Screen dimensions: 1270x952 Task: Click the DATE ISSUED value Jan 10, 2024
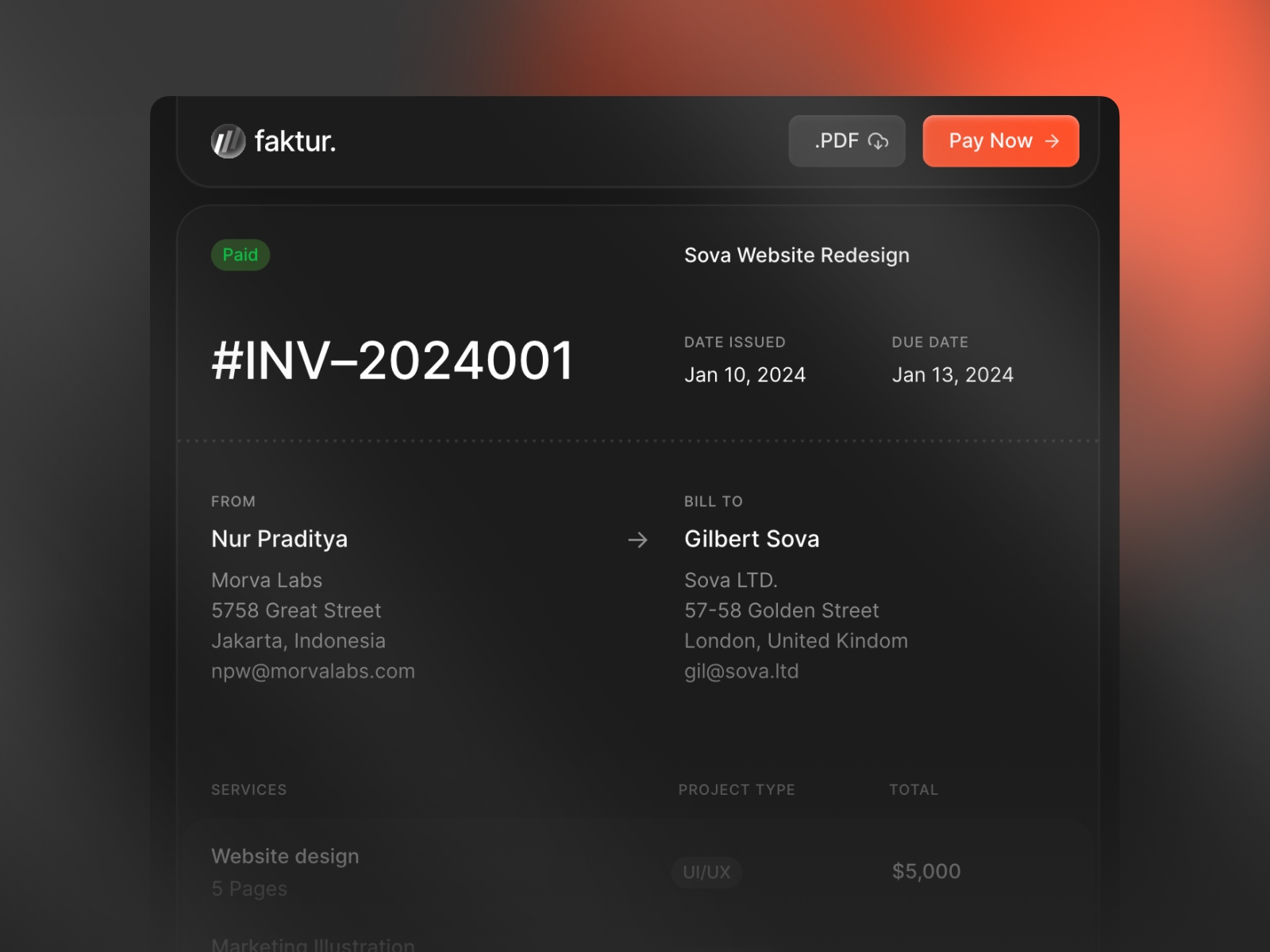(745, 374)
